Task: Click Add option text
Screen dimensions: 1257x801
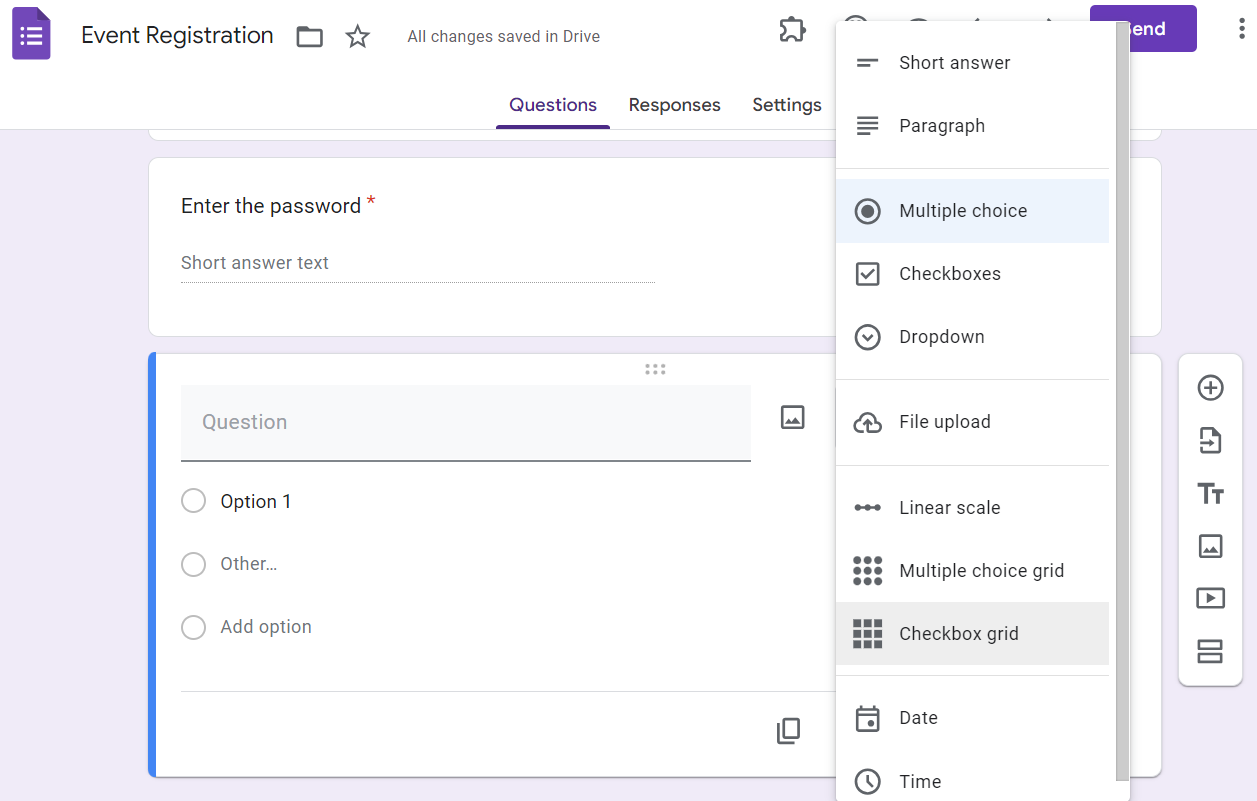Action: tap(266, 627)
